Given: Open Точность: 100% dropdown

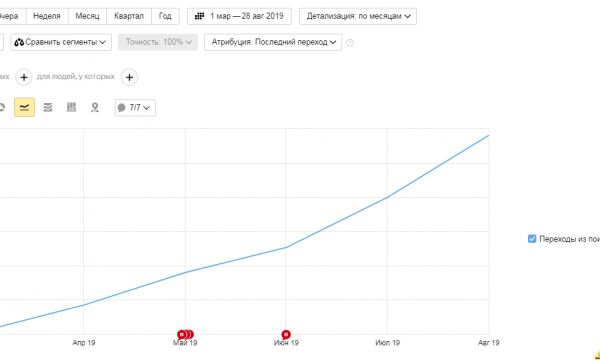Looking at the screenshot, I should point(158,42).
